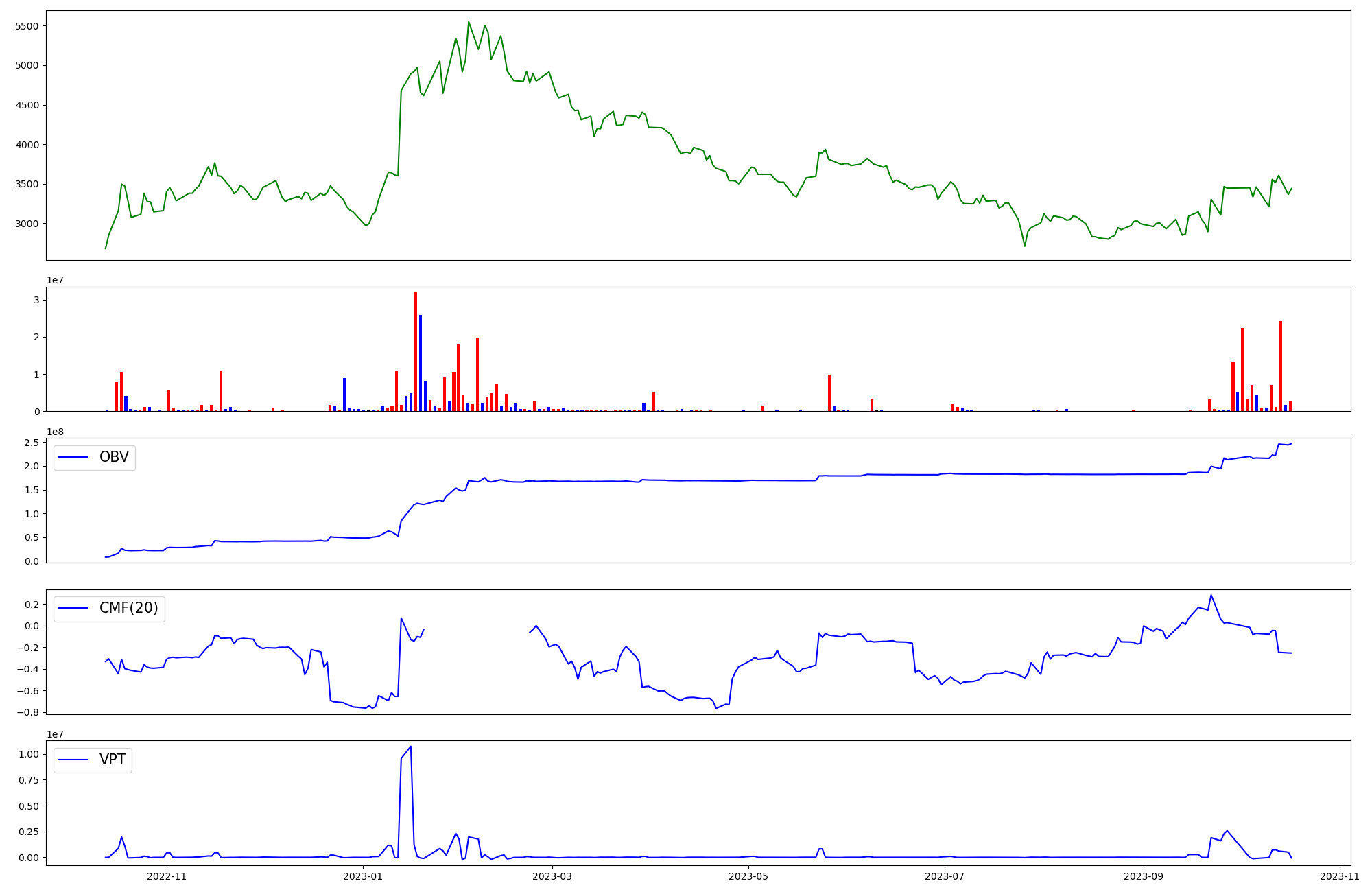Click the highest peak of the green price line
Viewport: 1372px width, 892px height.
(x=469, y=22)
